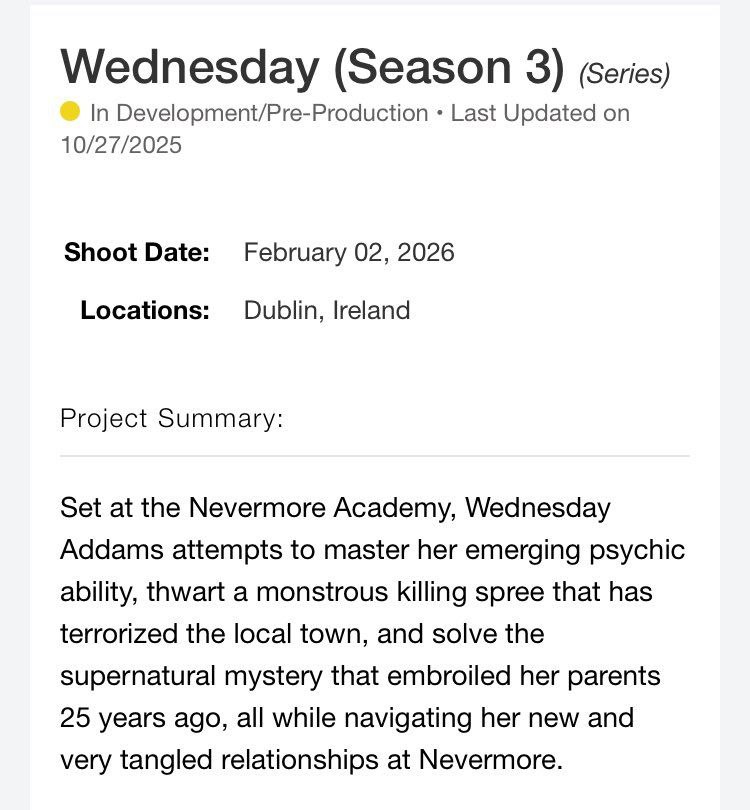This screenshot has height=810, width=750.
Task: Click the word Addams in summary
Action: tap(105, 550)
